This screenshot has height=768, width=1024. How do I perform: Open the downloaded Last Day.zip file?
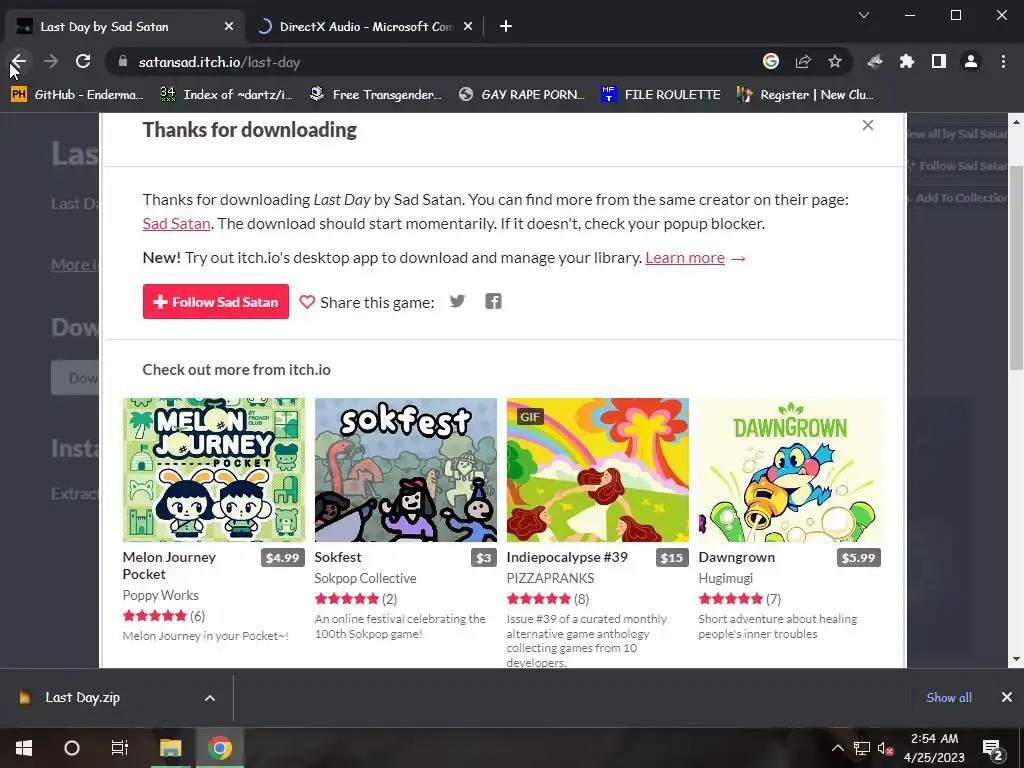click(x=82, y=697)
